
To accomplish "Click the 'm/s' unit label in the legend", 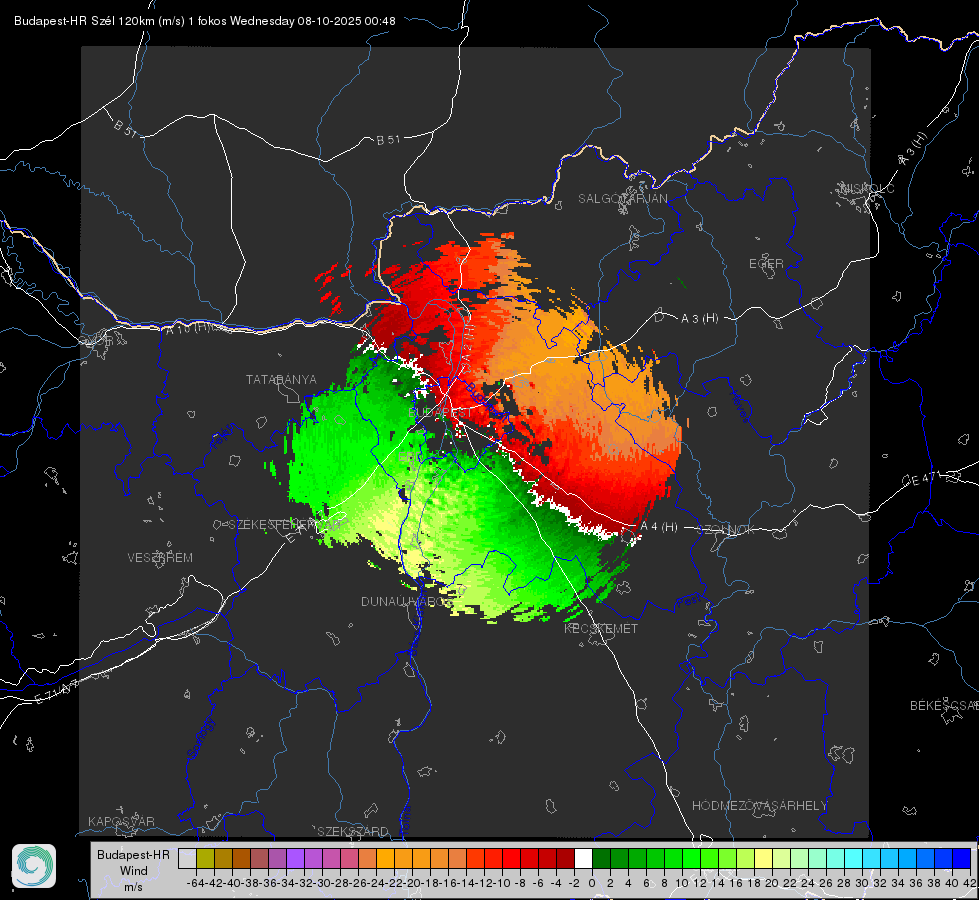I will (x=134, y=887).
